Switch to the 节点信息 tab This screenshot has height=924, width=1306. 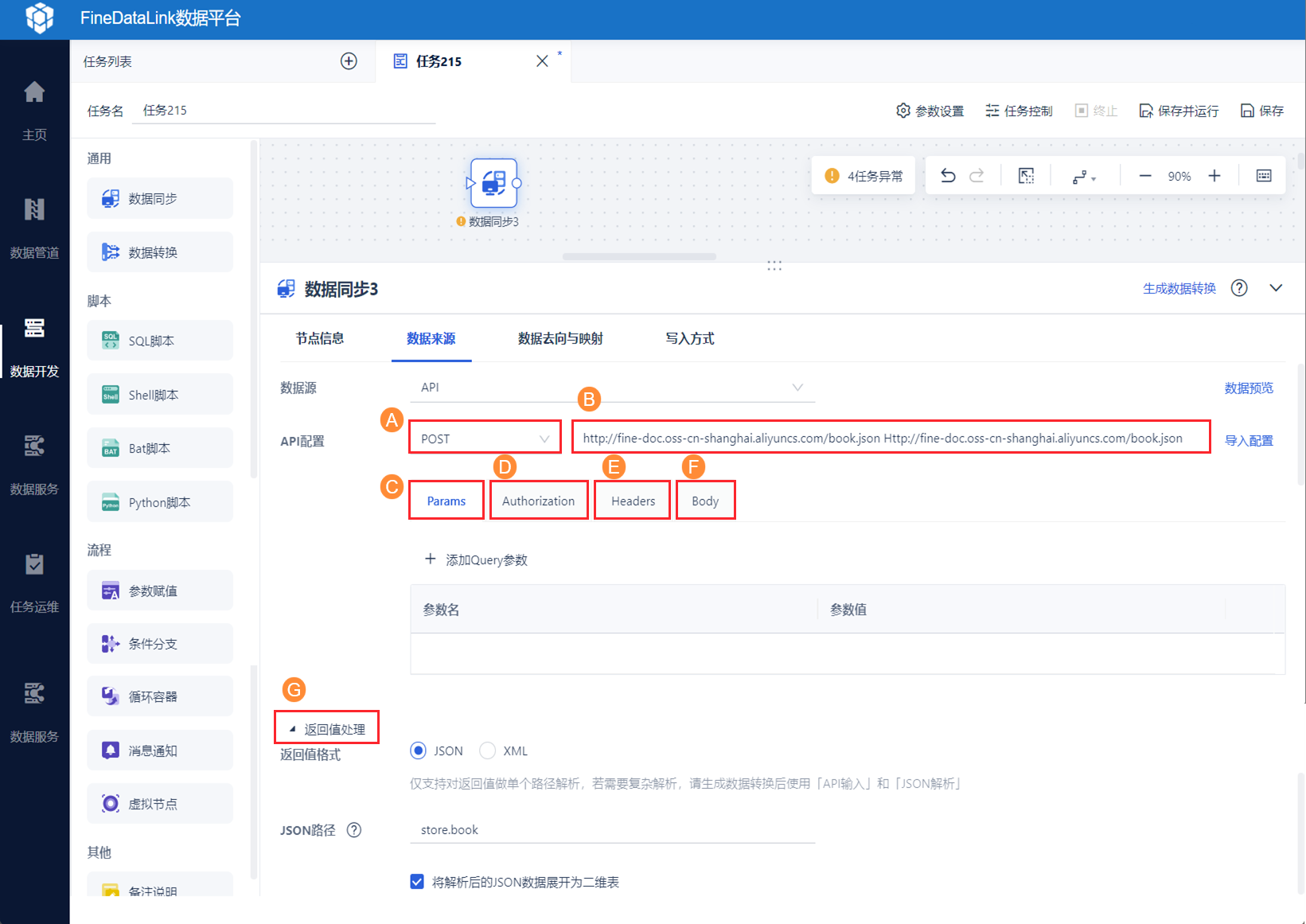pyautogui.click(x=320, y=338)
